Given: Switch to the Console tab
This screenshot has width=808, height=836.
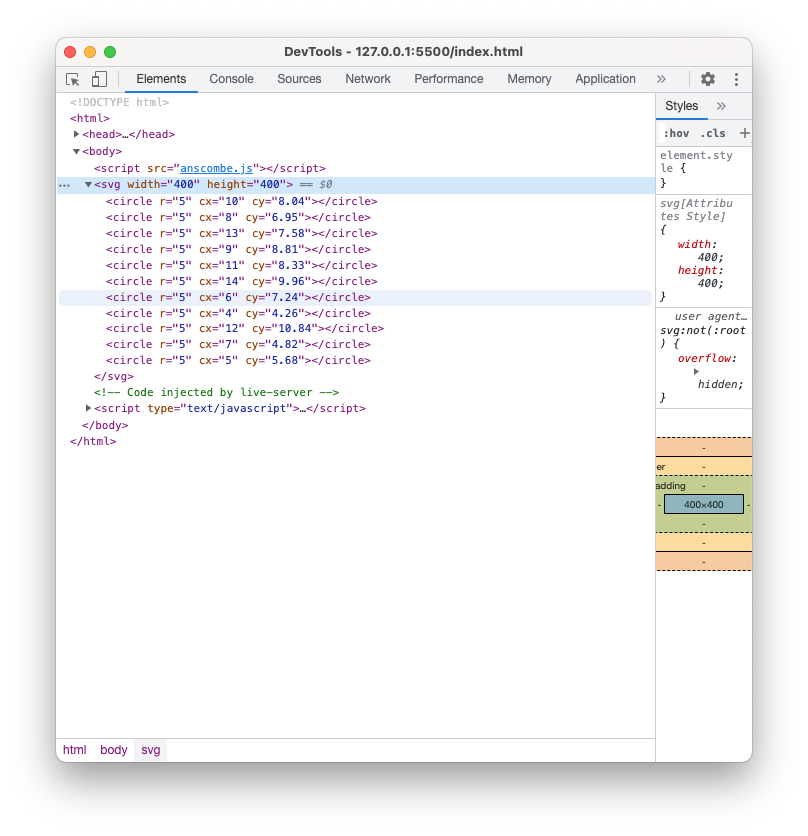Looking at the screenshot, I should (x=231, y=79).
